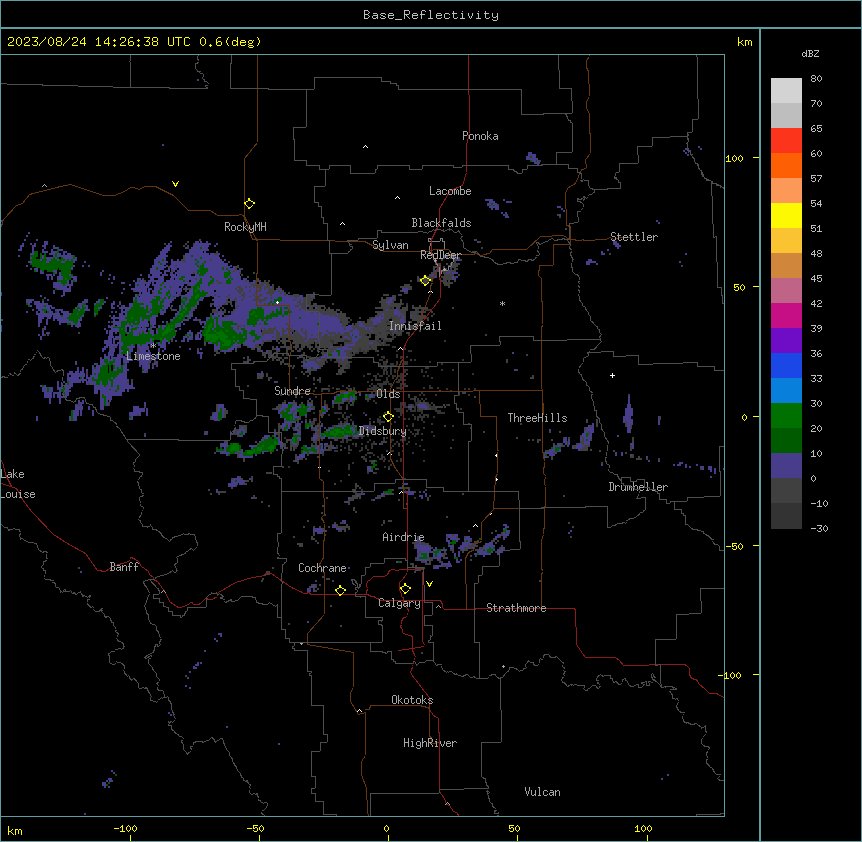Viewport: 862px width, 842px height.
Task: Click the Sylvan label on map
Action: 390,245
